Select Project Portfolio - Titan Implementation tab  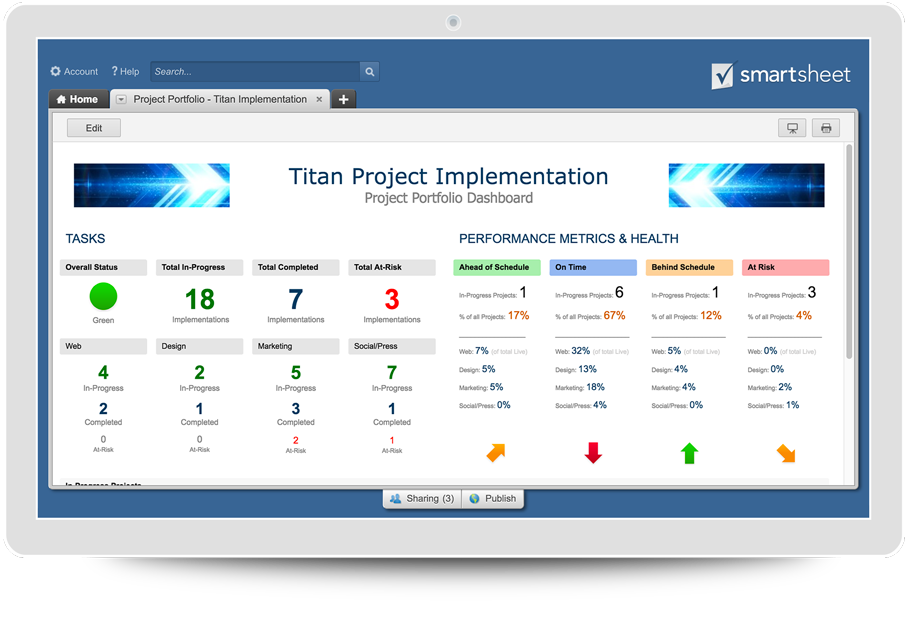(x=220, y=100)
